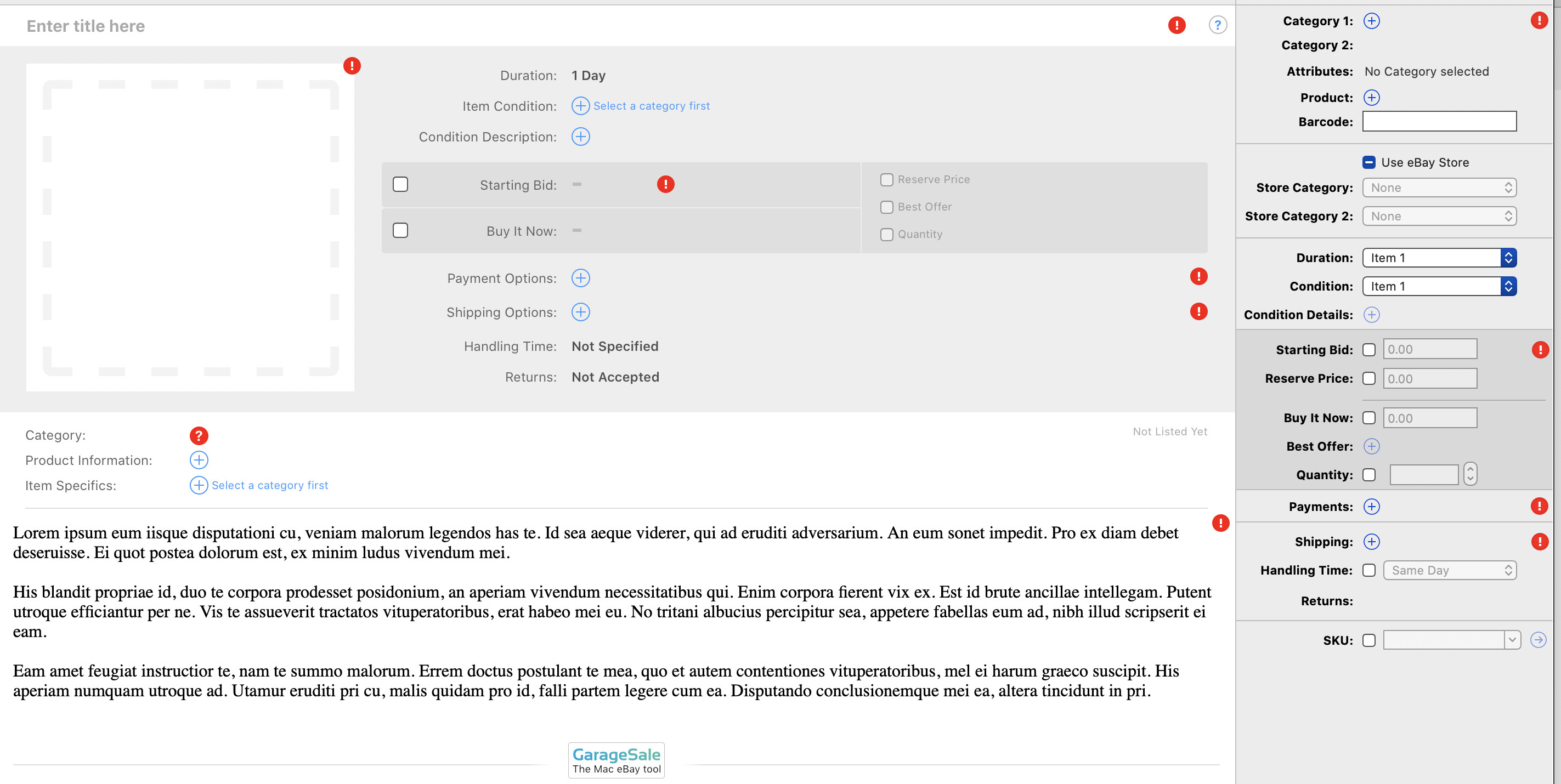The image size is (1561, 784).
Task: Add Payment Options with plus icon
Action: (580, 277)
